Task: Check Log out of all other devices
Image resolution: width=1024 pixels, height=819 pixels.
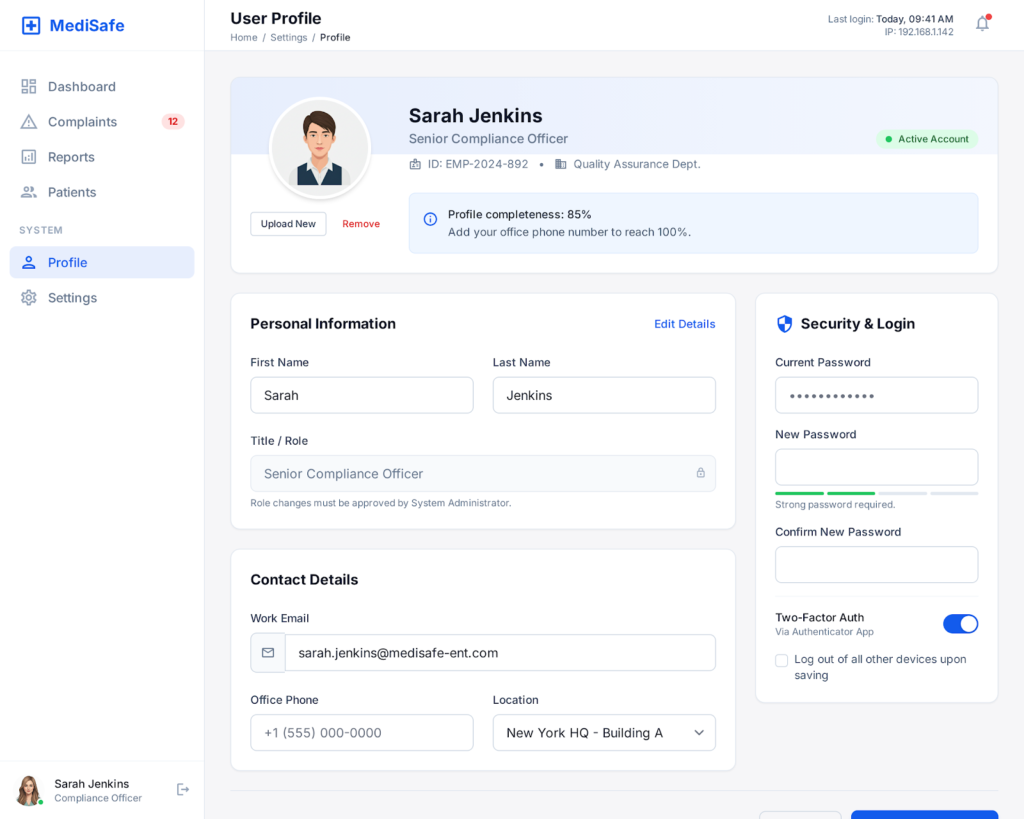Action: pos(781,661)
